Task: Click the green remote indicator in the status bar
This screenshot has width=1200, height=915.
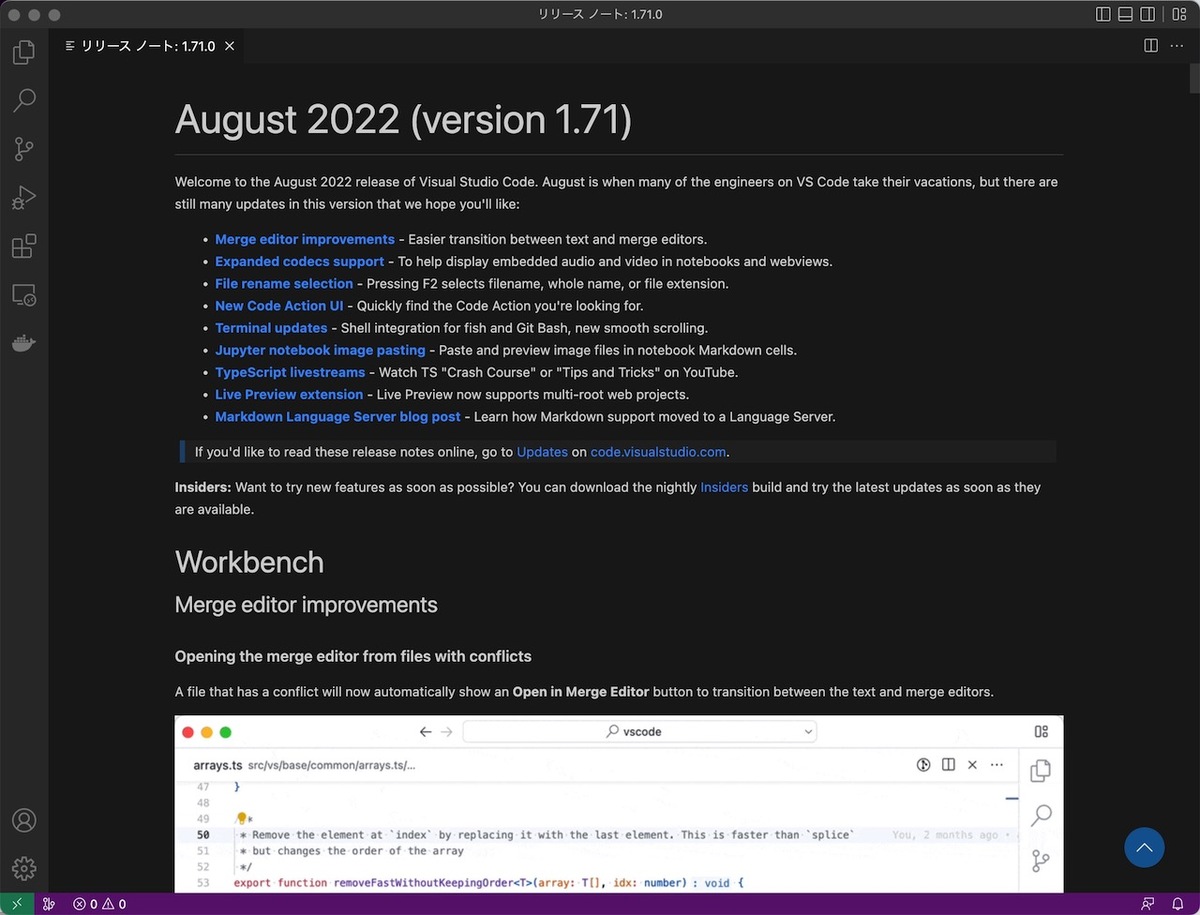Action: (x=17, y=904)
